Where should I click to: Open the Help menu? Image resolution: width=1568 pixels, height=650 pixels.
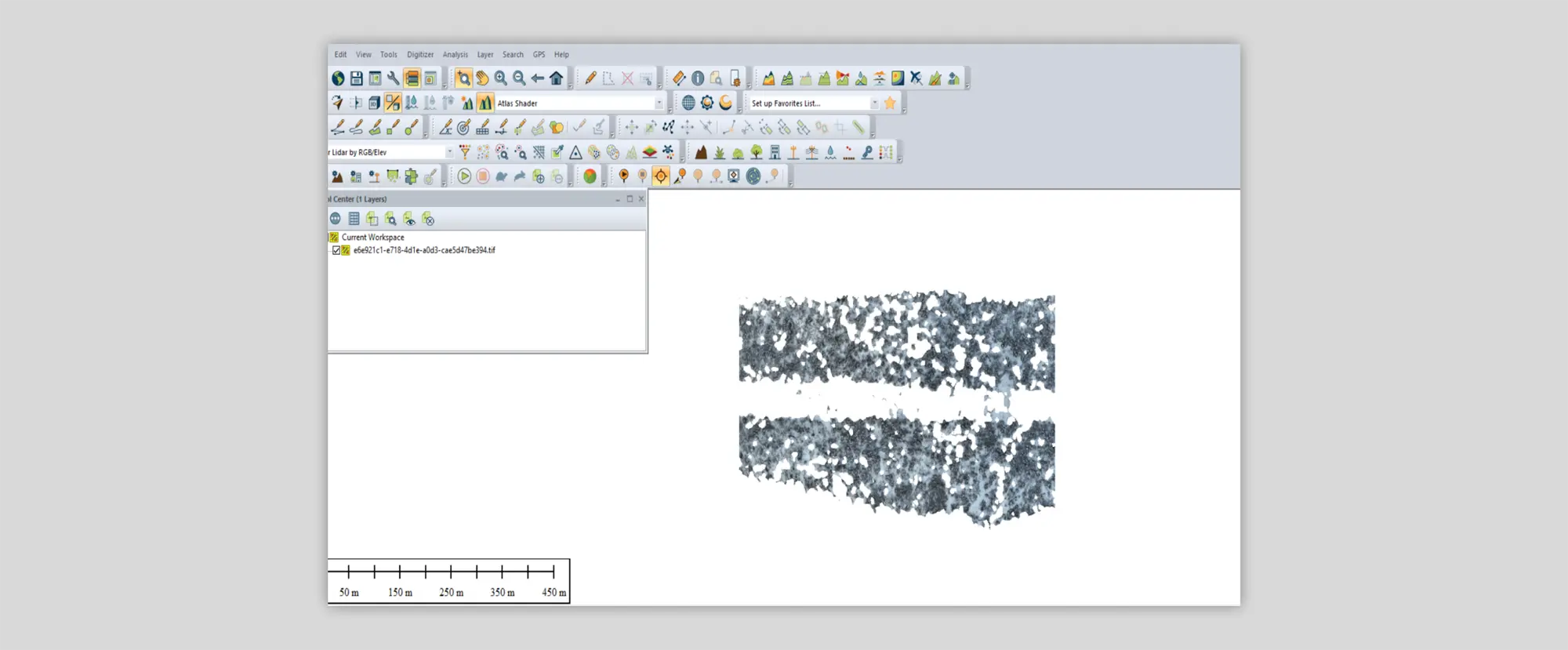click(561, 55)
